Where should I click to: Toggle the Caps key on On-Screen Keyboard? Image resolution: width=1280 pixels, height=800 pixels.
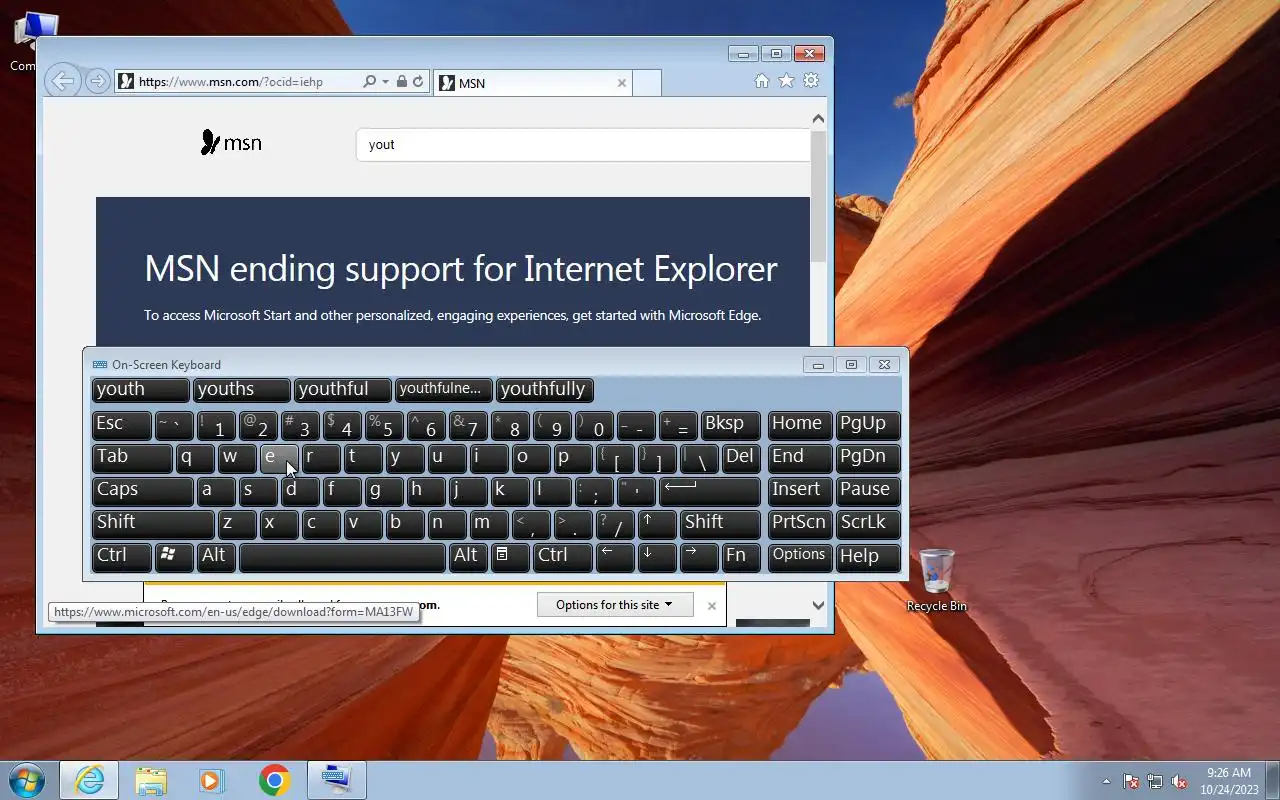(x=143, y=491)
